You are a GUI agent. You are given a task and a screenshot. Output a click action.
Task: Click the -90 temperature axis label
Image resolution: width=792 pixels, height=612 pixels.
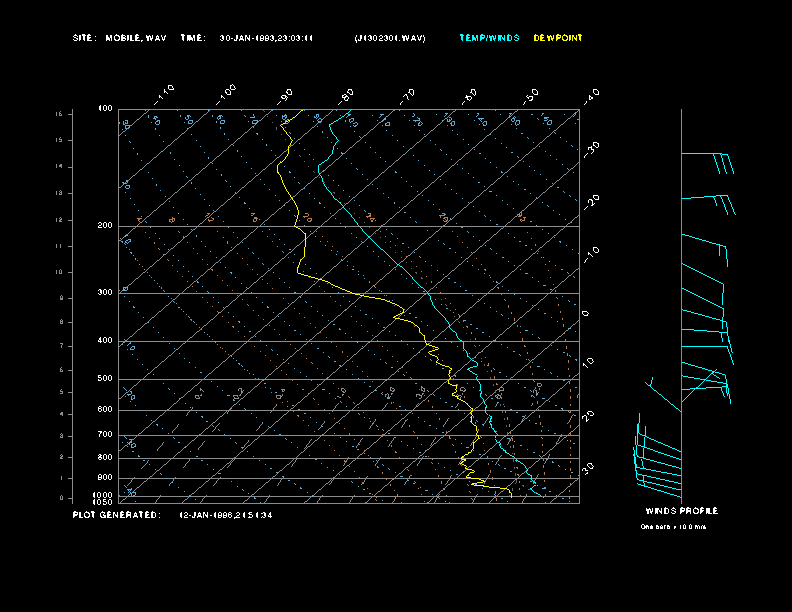click(285, 96)
